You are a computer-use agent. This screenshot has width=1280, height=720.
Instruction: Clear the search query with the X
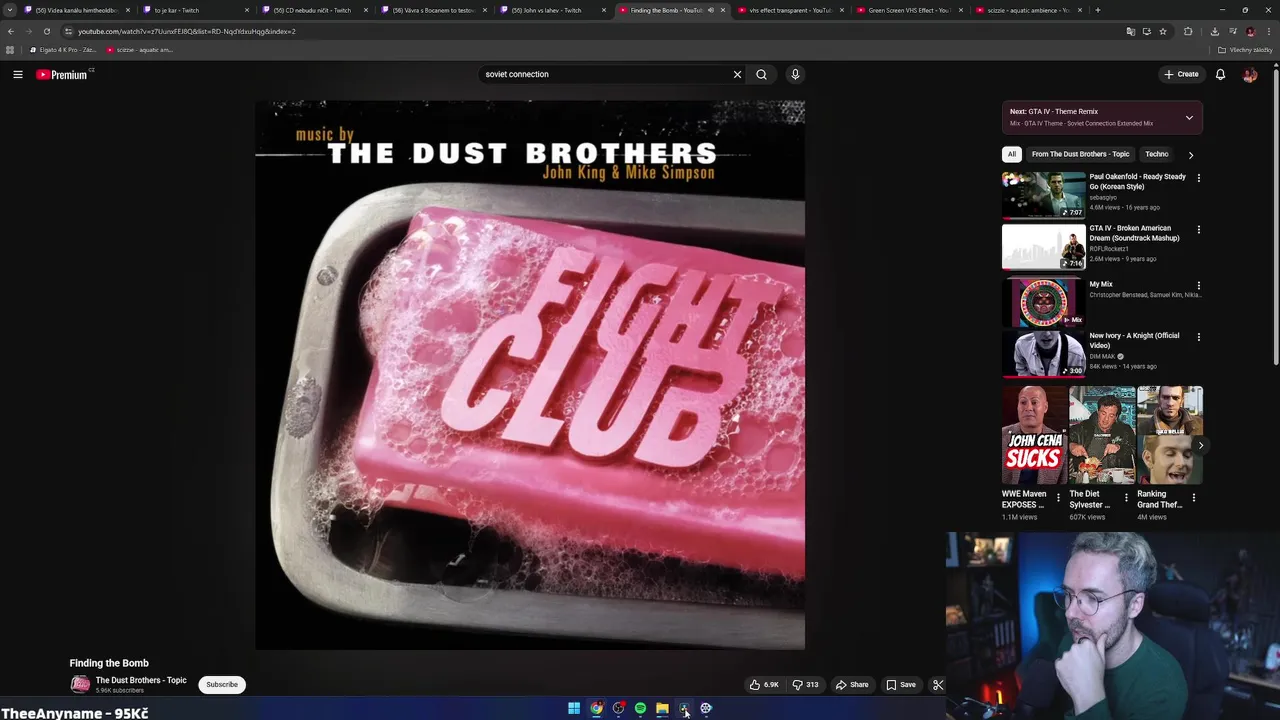click(737, 74)
